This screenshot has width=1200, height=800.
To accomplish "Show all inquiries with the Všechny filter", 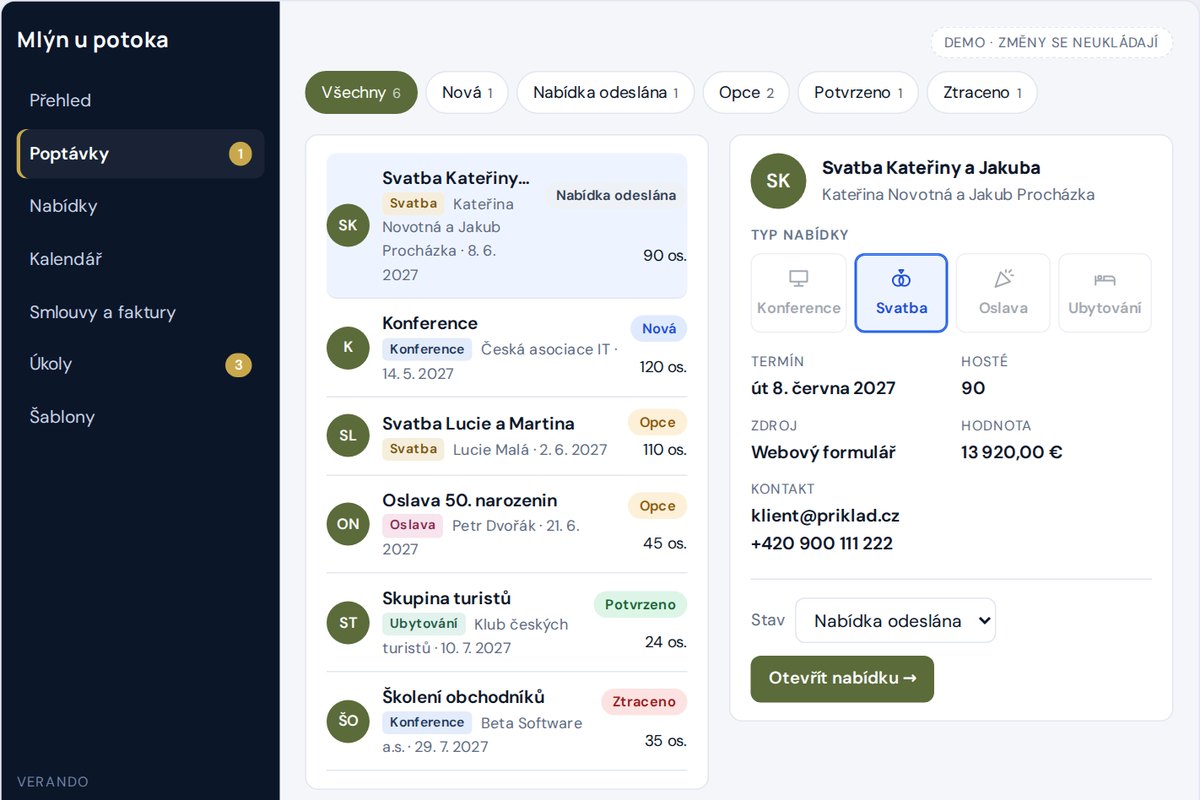I will pyautogui.click(x=361, y=93).
